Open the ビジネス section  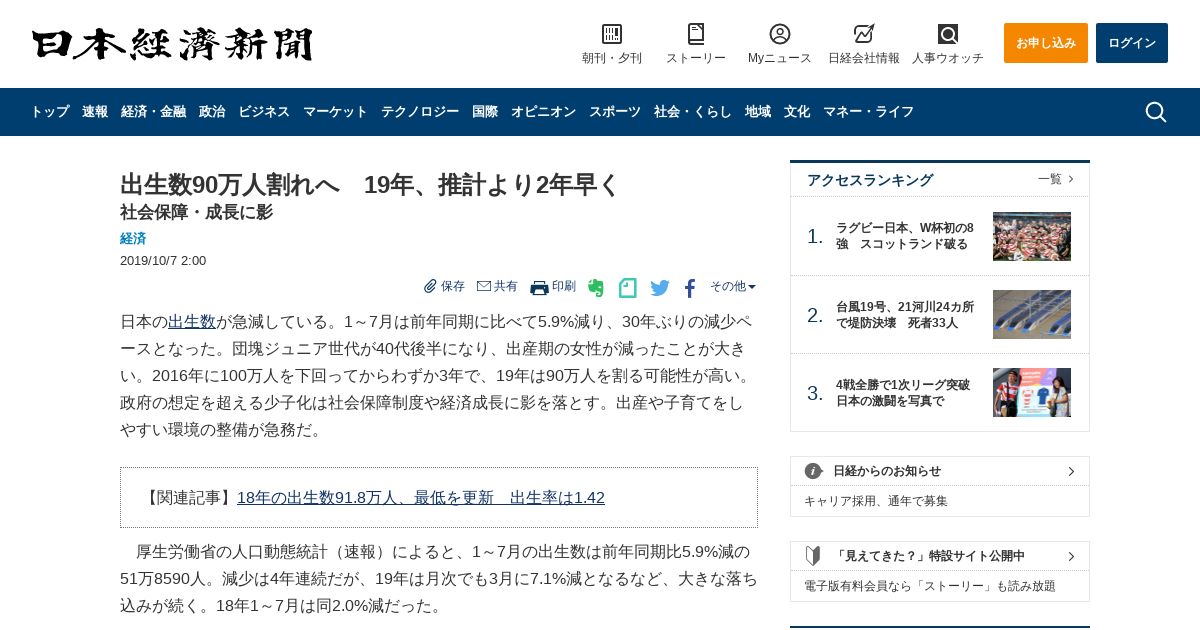pos(264,112)
